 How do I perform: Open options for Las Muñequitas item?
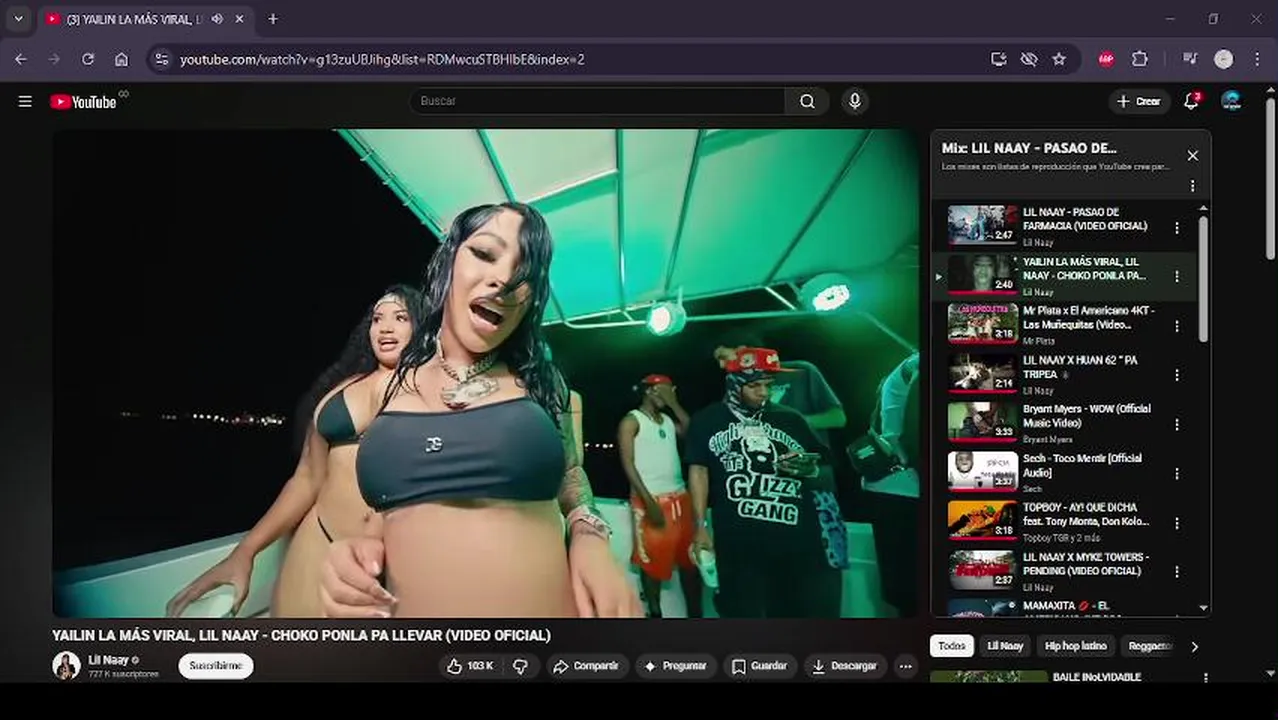coord(1177,326)
